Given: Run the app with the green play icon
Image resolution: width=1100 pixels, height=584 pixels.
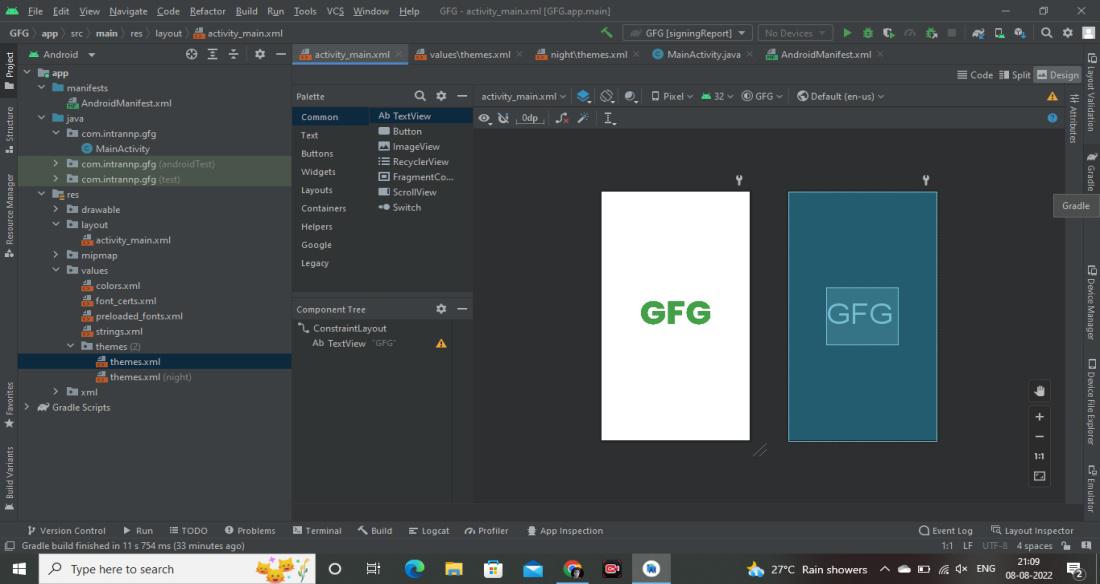Looking at the screenshot, I should point(848,33).
